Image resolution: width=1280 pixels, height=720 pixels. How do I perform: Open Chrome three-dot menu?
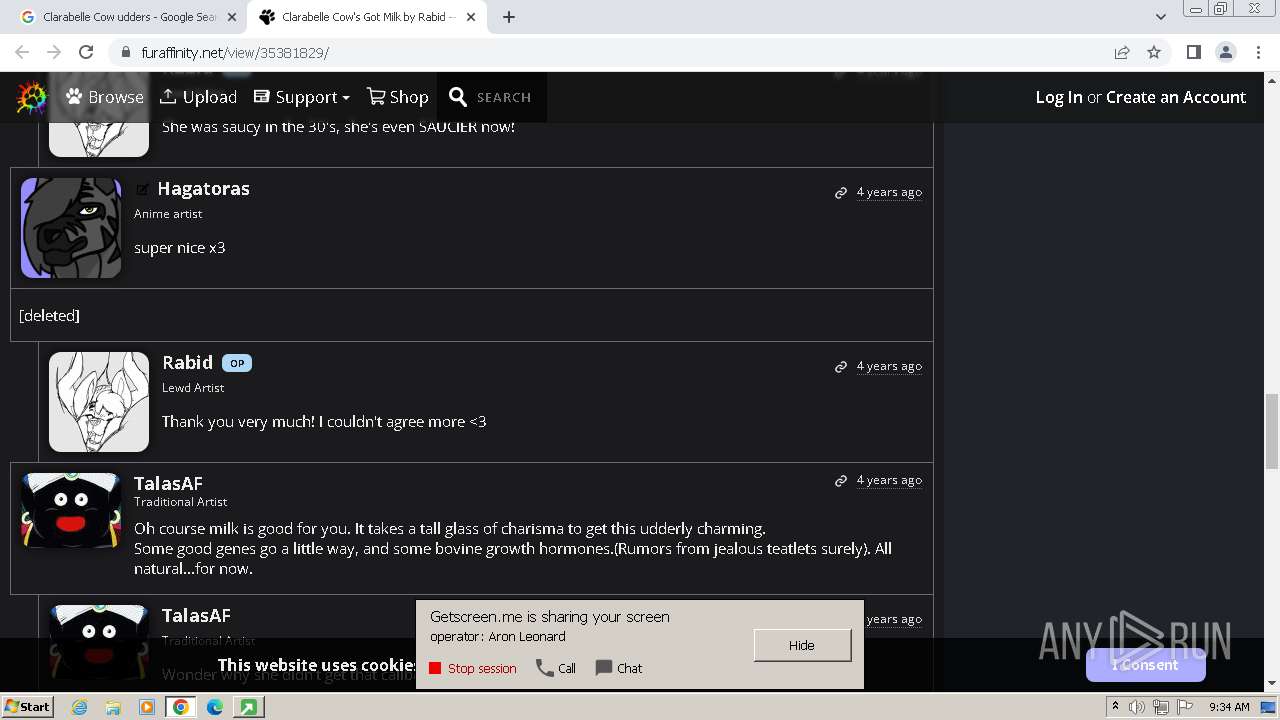(x=1258, y=52)
